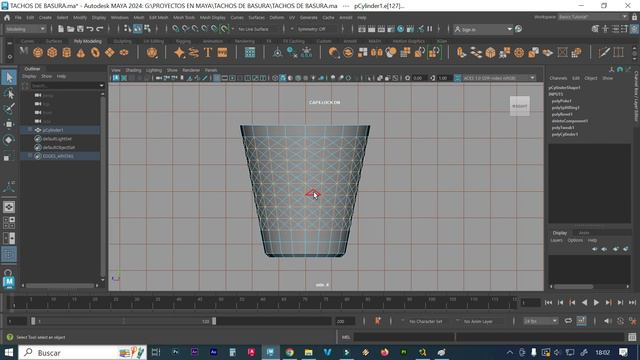This screenshot has width=640, height=360.
Task: Open the Mesh Display menu
Action: click(212, 18)
